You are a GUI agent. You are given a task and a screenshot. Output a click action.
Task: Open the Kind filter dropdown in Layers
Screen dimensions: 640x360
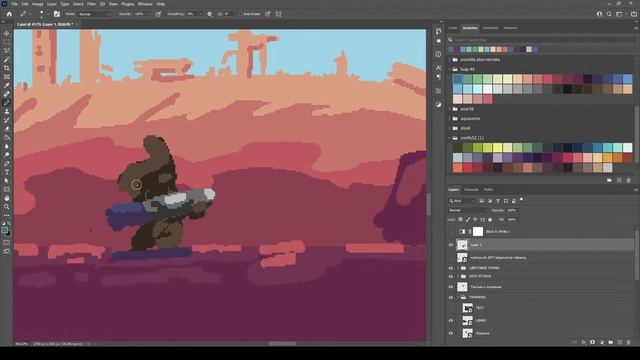tap(462, 201)
